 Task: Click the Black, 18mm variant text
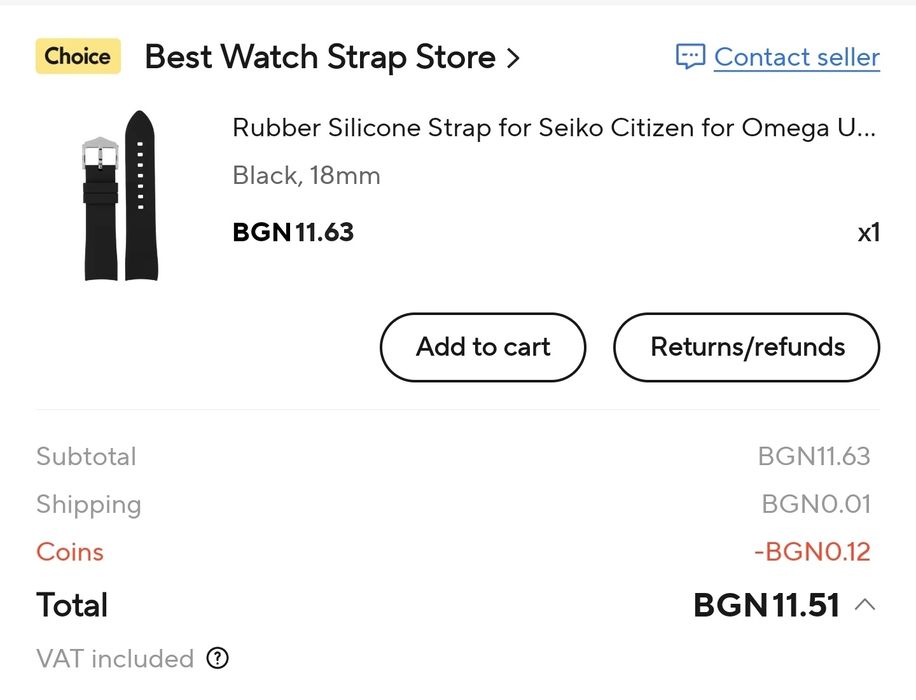point(306,176)
